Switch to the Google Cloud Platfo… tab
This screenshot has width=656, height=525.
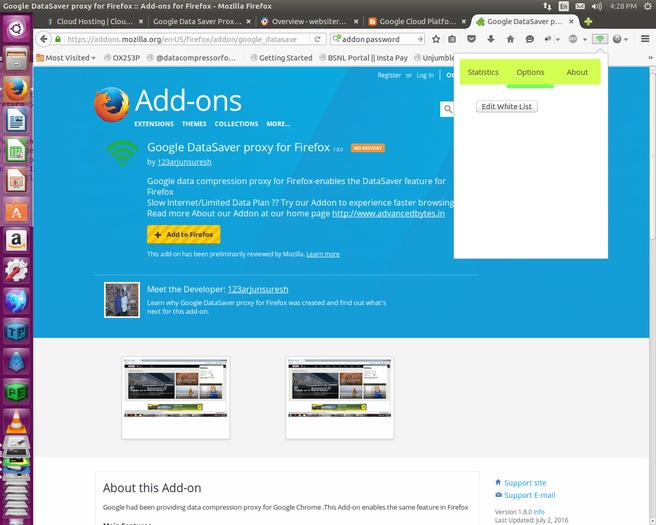coord(417,21)
